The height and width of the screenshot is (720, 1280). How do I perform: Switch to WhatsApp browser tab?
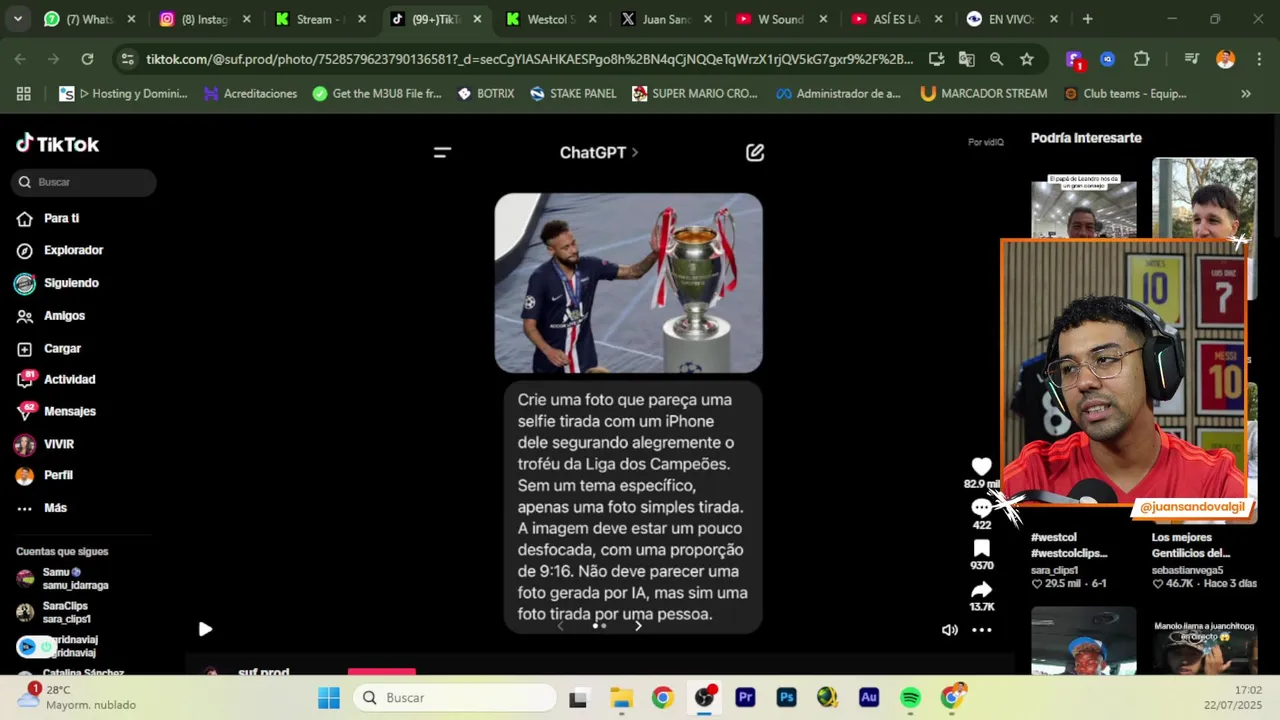click(89, 19)
